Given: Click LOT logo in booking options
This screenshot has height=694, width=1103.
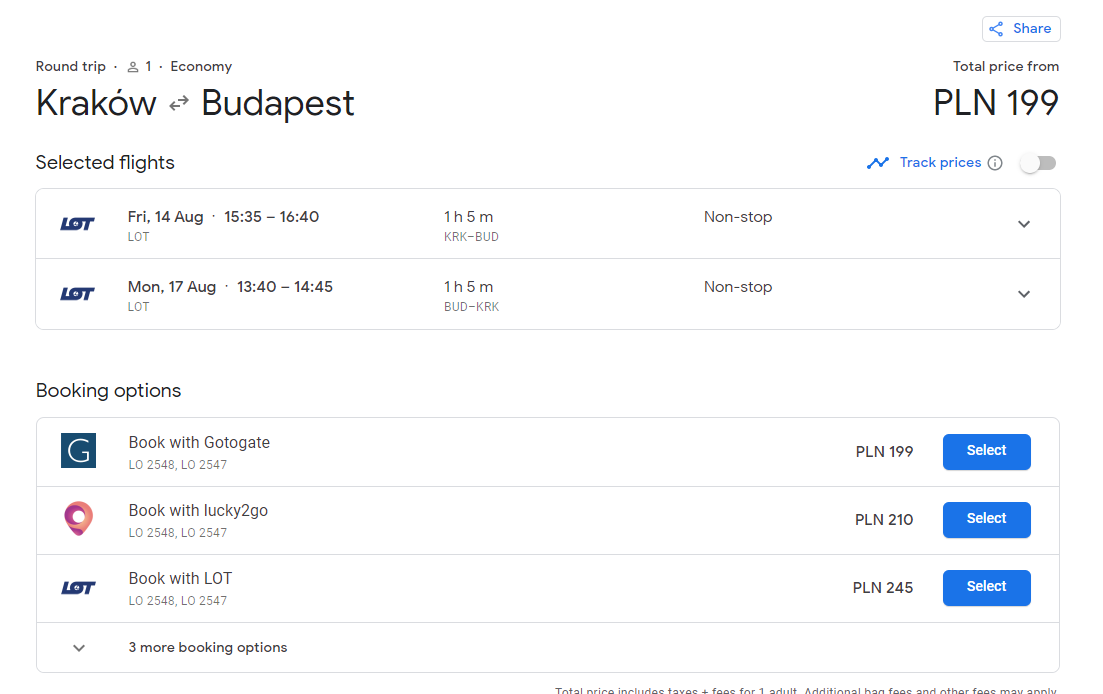Looking at the screenshot, I should click(78, 588).
